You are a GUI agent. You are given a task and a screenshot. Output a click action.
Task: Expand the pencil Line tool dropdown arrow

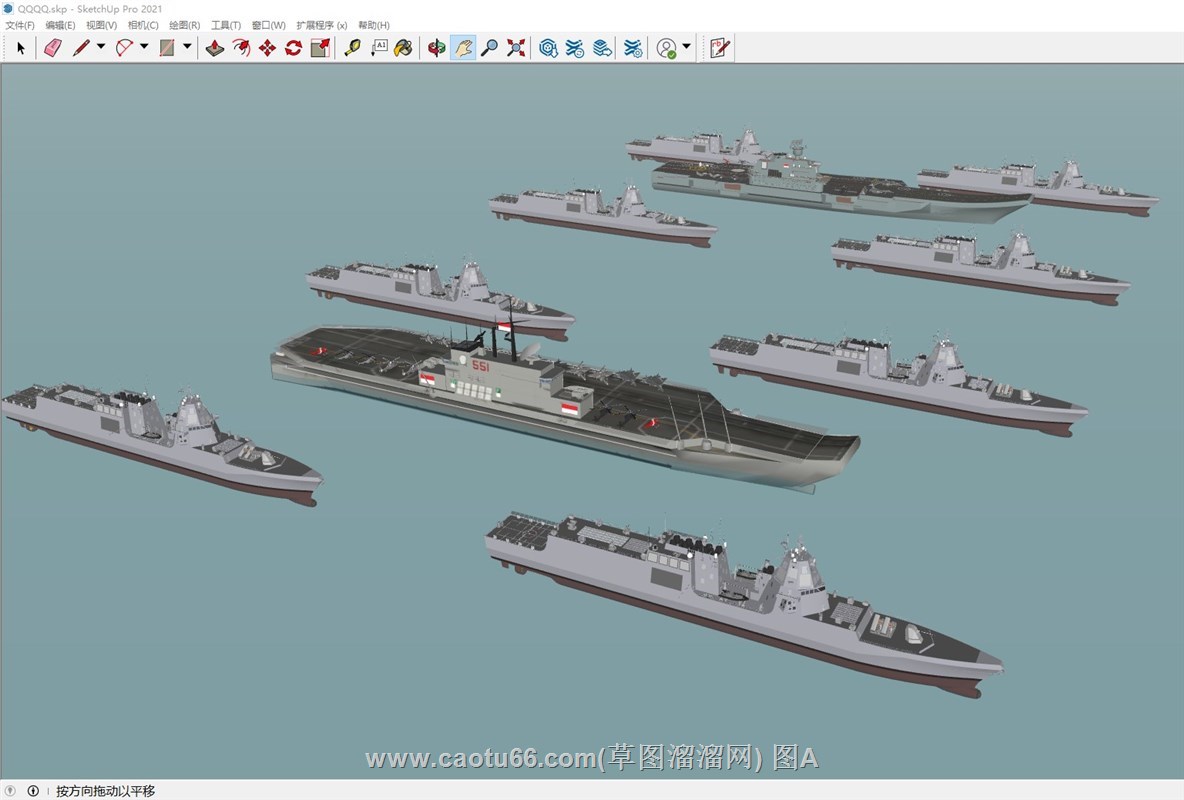pyautogui.click(x=100, y=47)
